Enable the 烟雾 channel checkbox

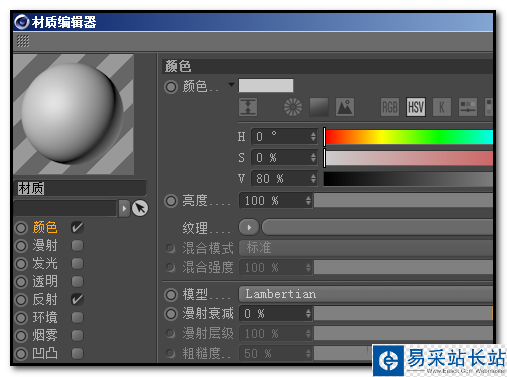click(x=77, y=335)
